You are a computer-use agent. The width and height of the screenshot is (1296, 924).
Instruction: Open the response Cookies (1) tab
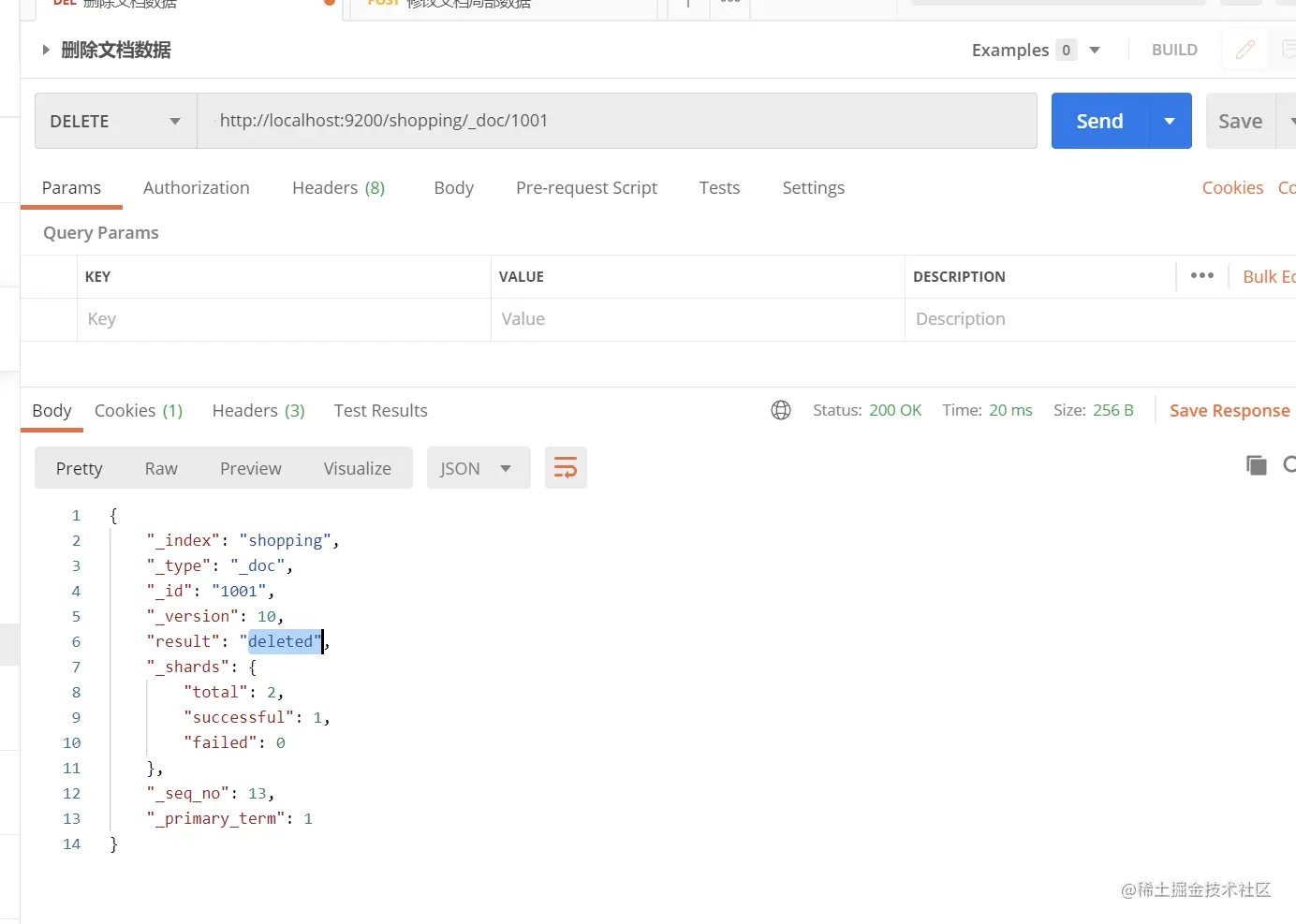[x=139, y=410]
